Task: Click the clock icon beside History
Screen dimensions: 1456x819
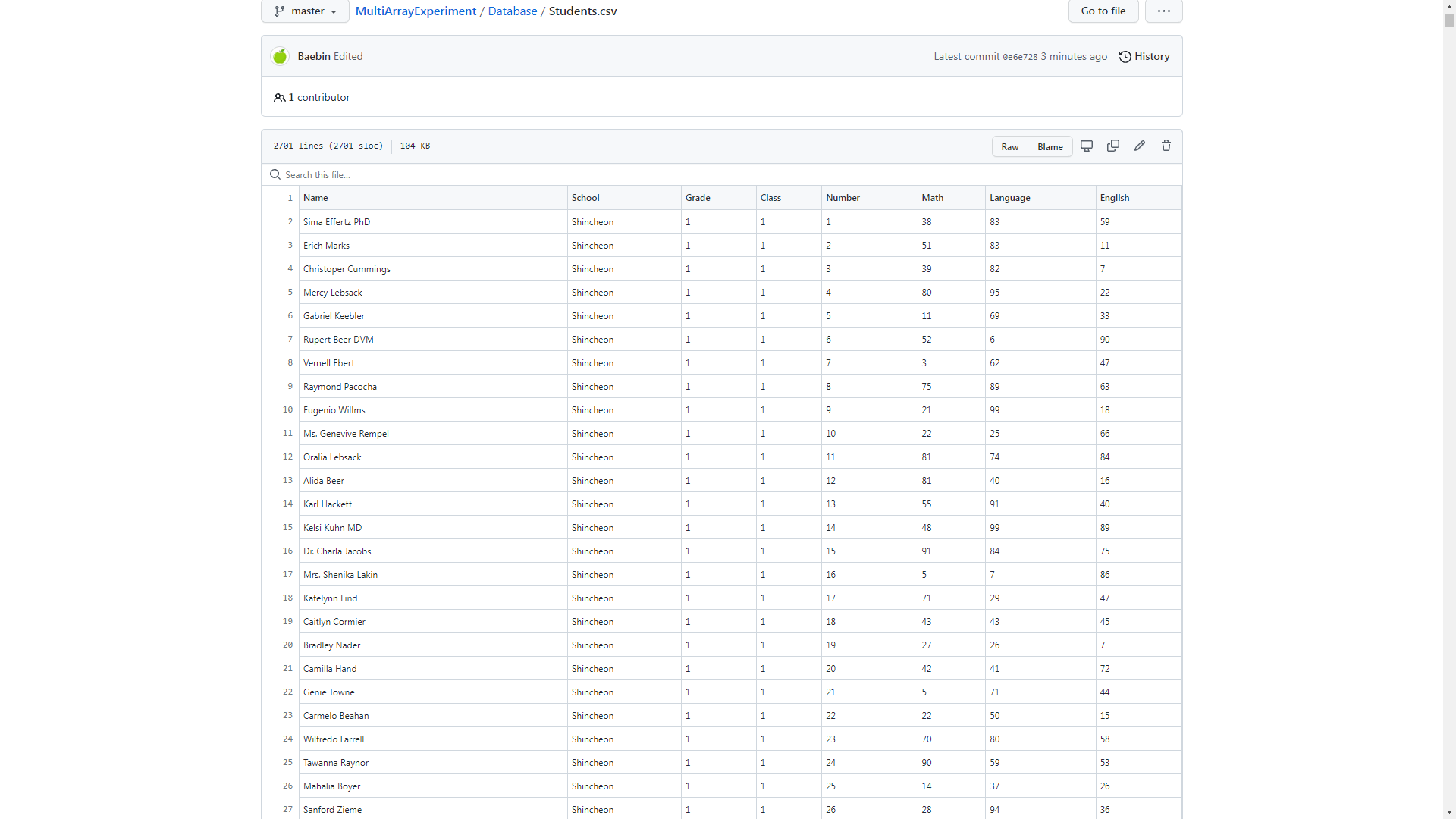Action: click(1125, 56)
